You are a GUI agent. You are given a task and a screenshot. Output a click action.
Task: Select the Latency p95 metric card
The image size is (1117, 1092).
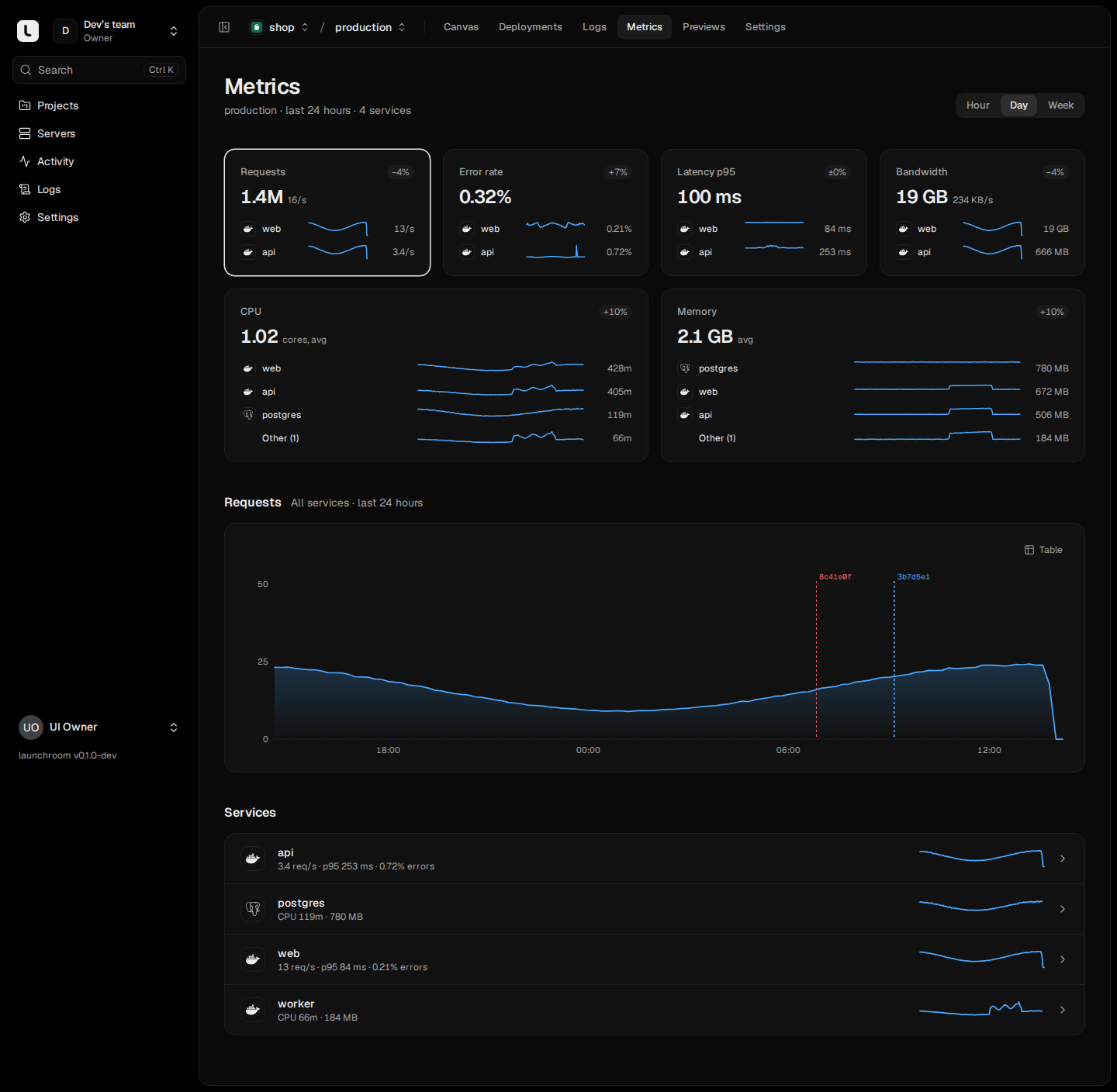click(x=764, y=213)
